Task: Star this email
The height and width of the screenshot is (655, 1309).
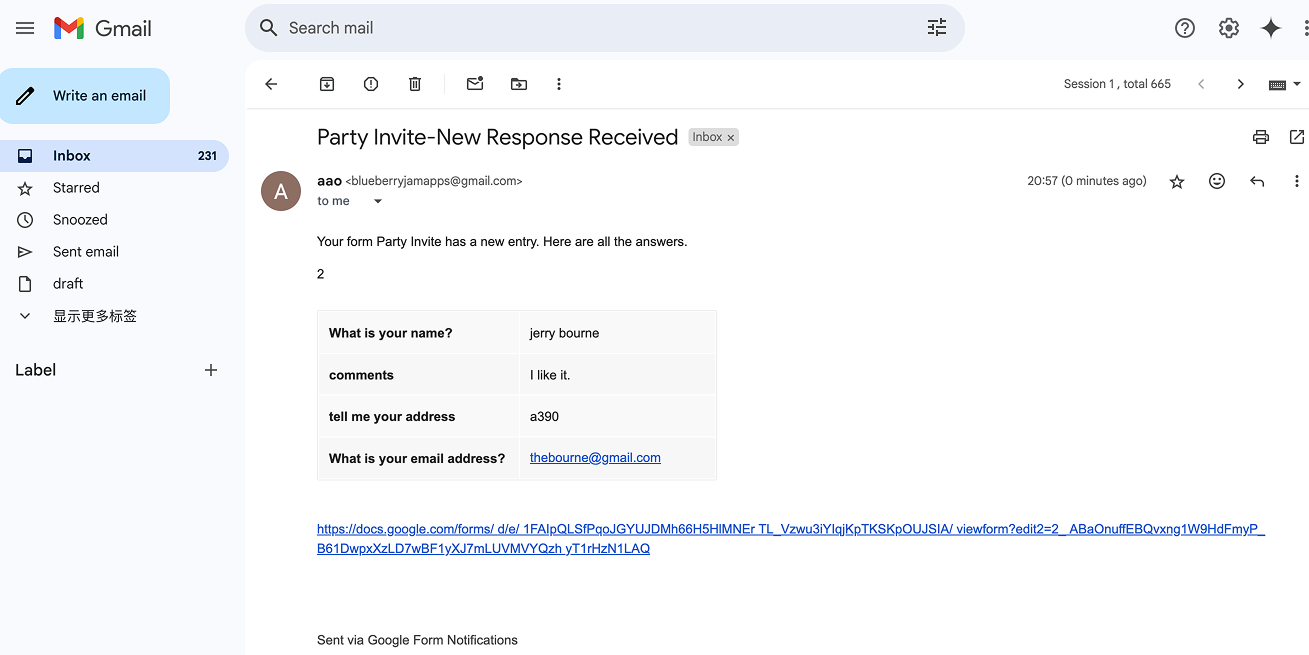Action: click(1177, 181)
